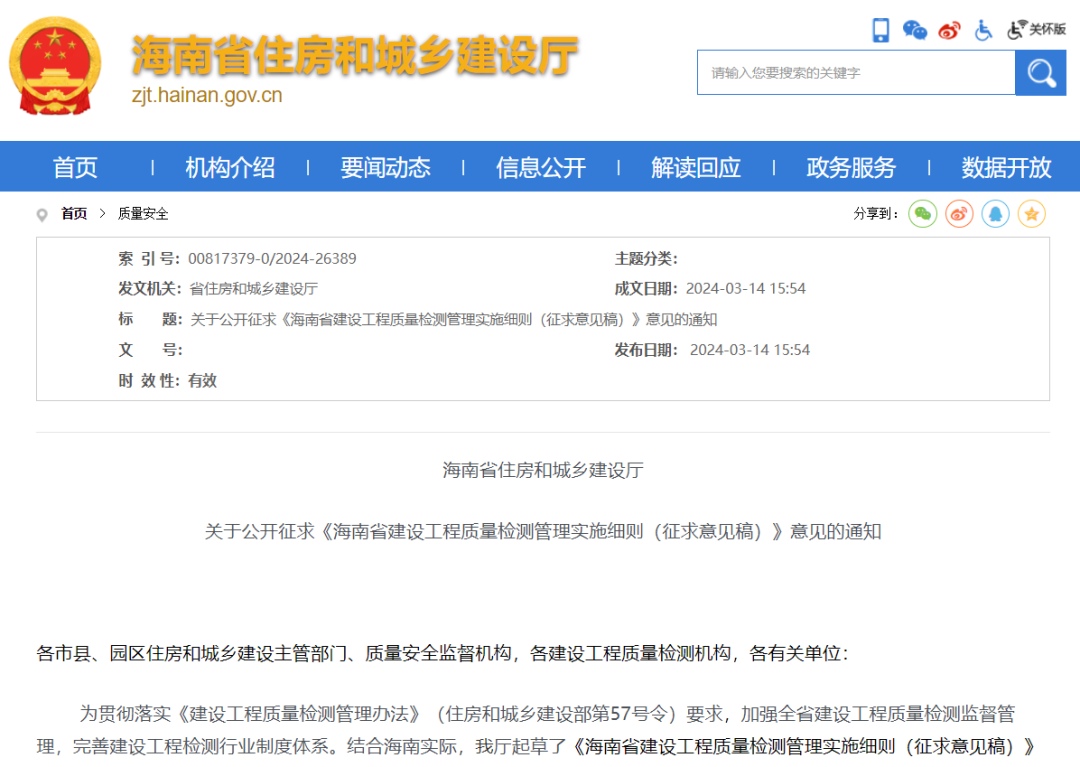Open the Sina Weibo icon in the header

[950, 30]
